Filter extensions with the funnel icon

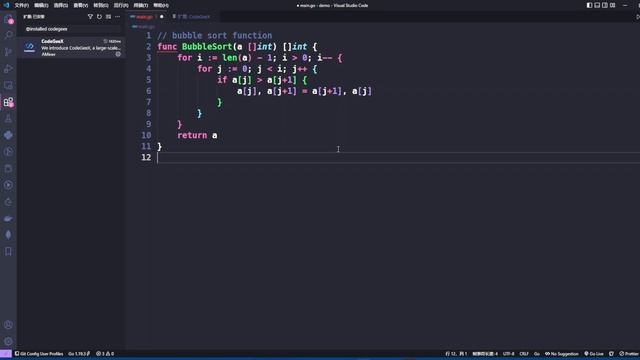pos(90,17)
